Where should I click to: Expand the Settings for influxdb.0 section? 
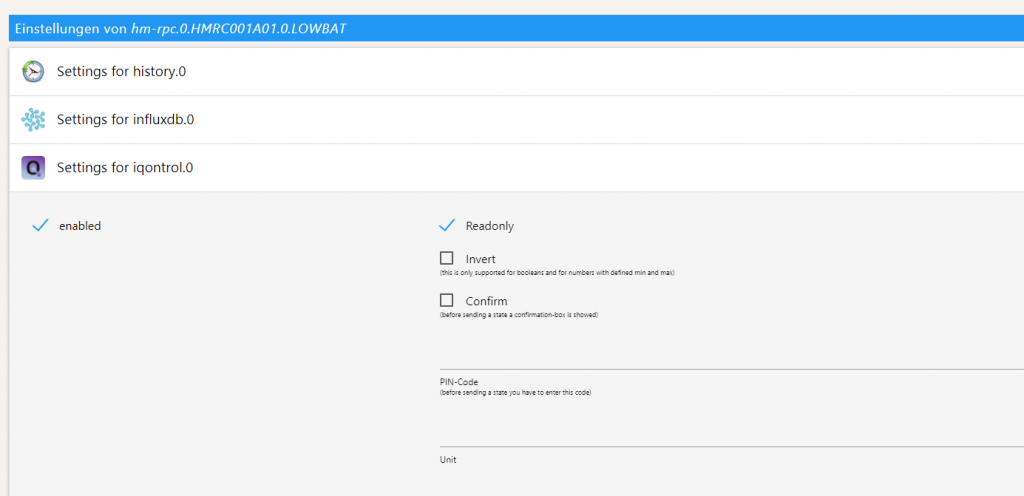coord(125,120)
